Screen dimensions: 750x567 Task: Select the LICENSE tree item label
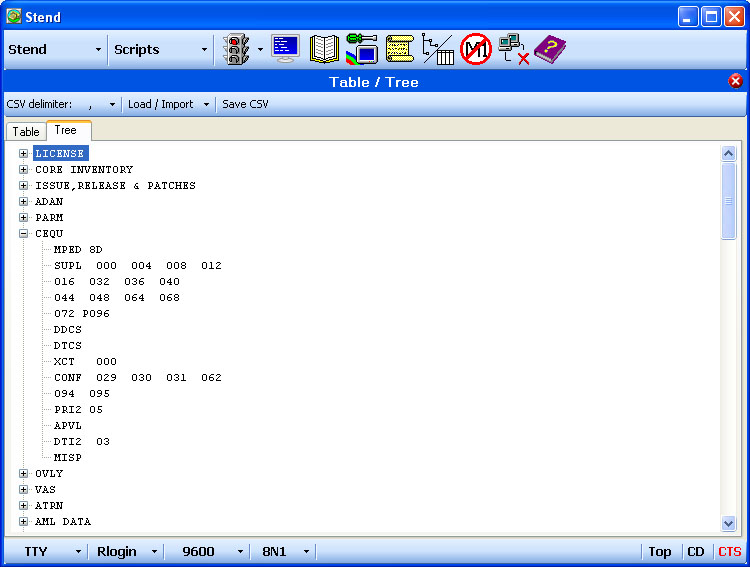click(x=60, y=154)
